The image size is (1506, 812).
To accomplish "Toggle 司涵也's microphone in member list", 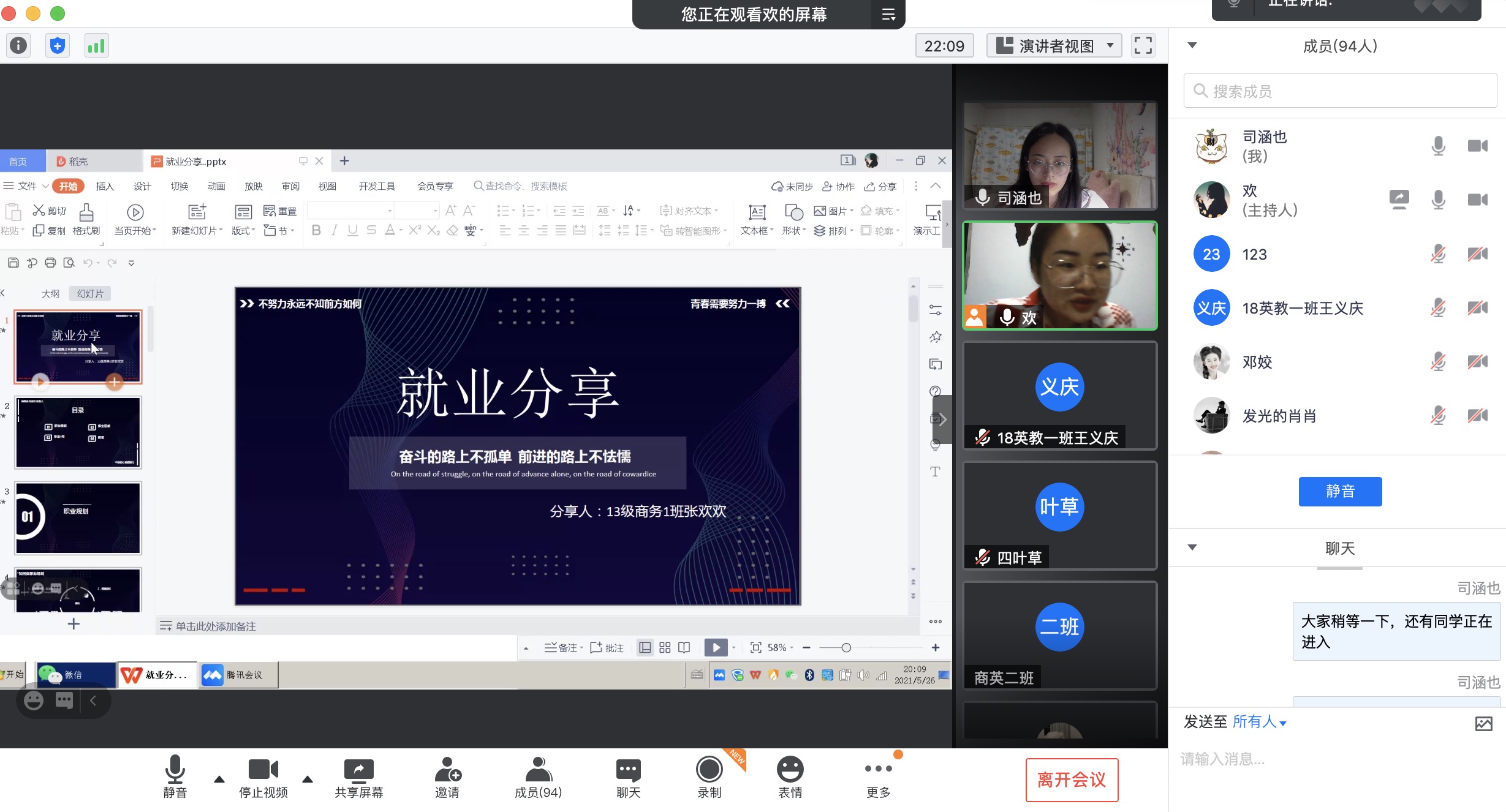I will [1438, 146].
